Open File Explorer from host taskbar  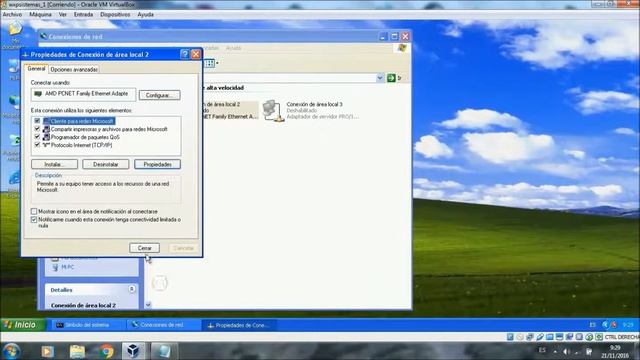[x=77, y=351]
